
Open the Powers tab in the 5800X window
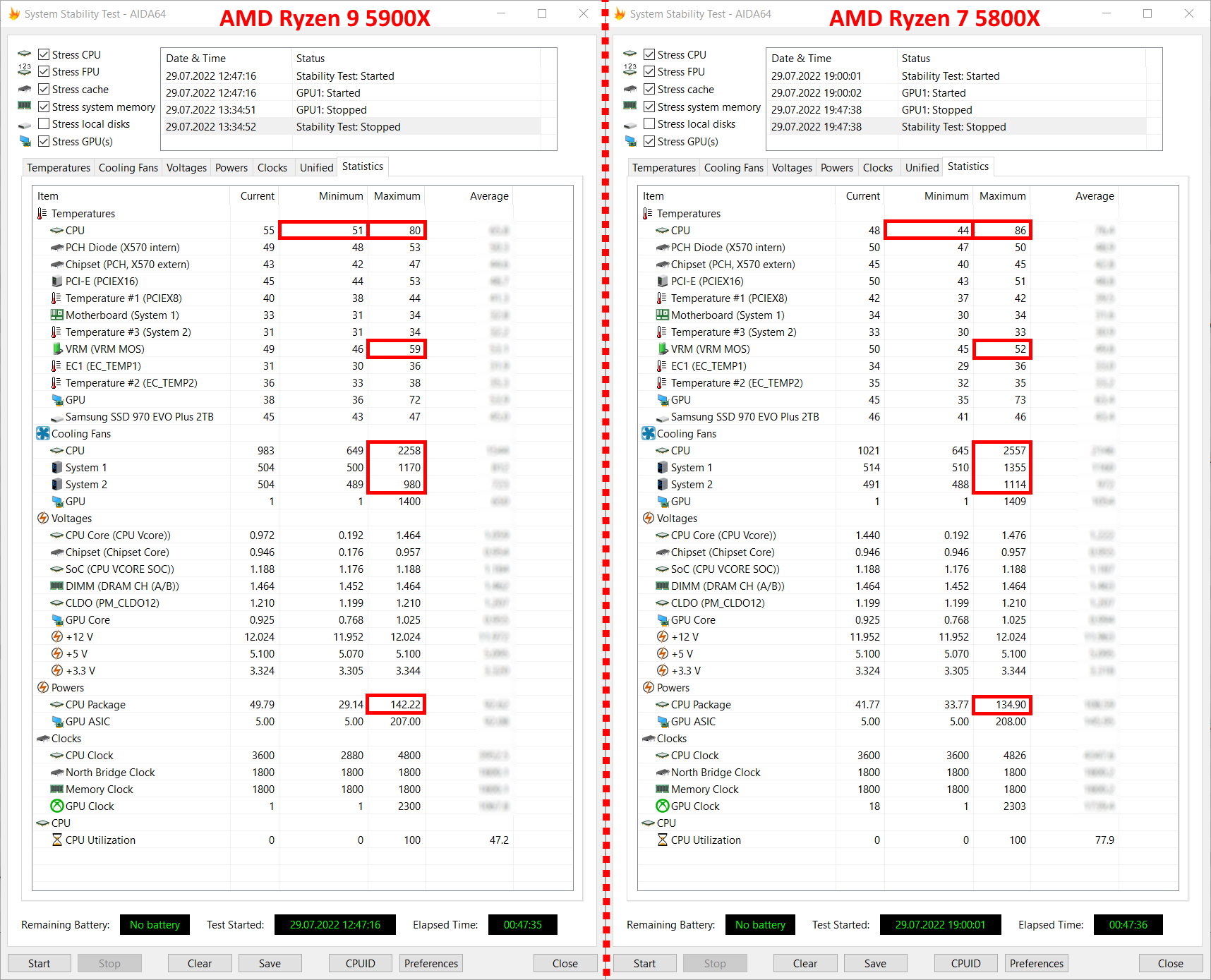point(837,167)
